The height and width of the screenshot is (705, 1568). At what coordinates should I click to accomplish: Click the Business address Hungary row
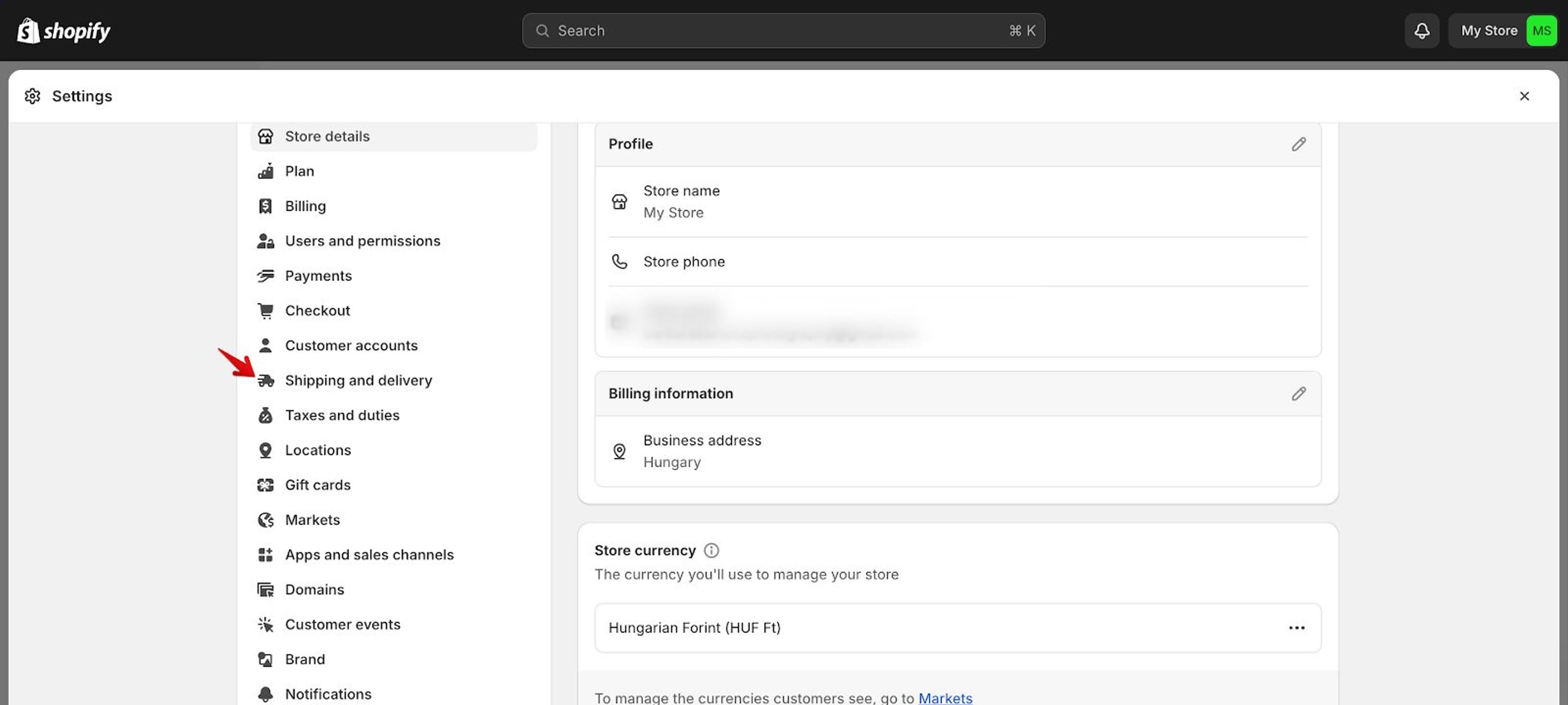point(958,451)
